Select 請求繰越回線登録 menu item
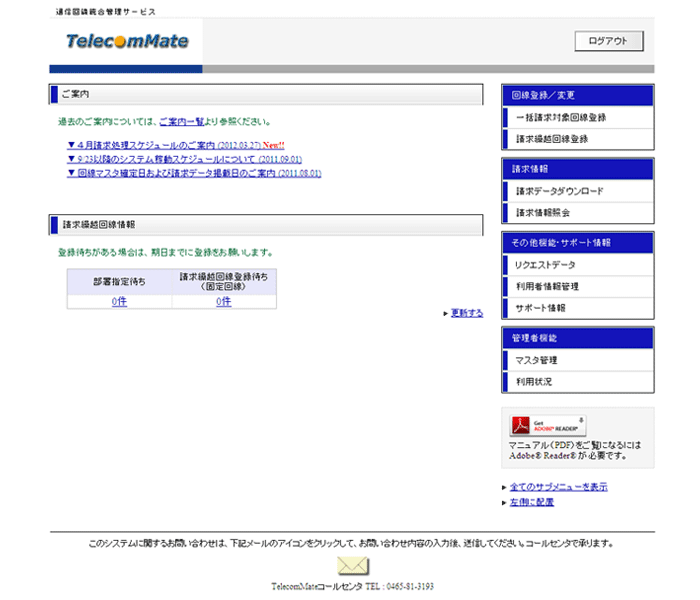Image resolution: width=700 pixels, height=600 pixels. pyautogui.click(x=578, y=139)
